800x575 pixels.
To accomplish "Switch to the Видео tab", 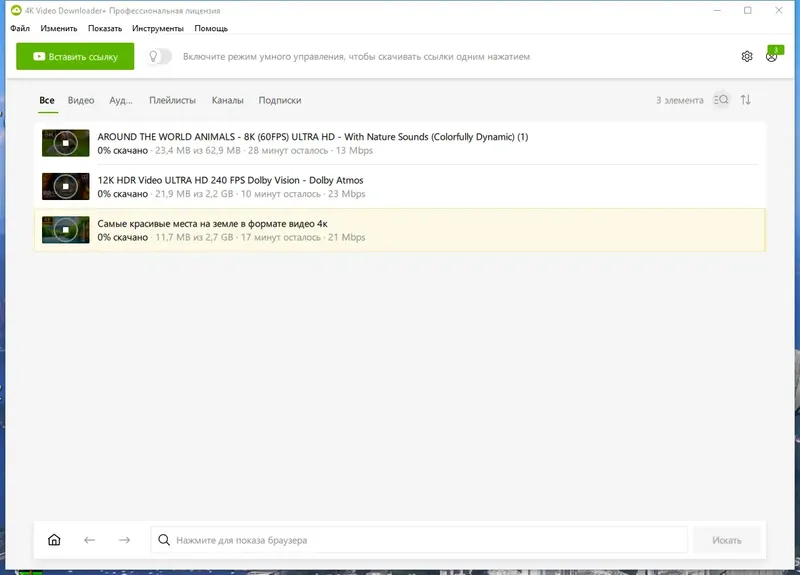I will 81,101.
